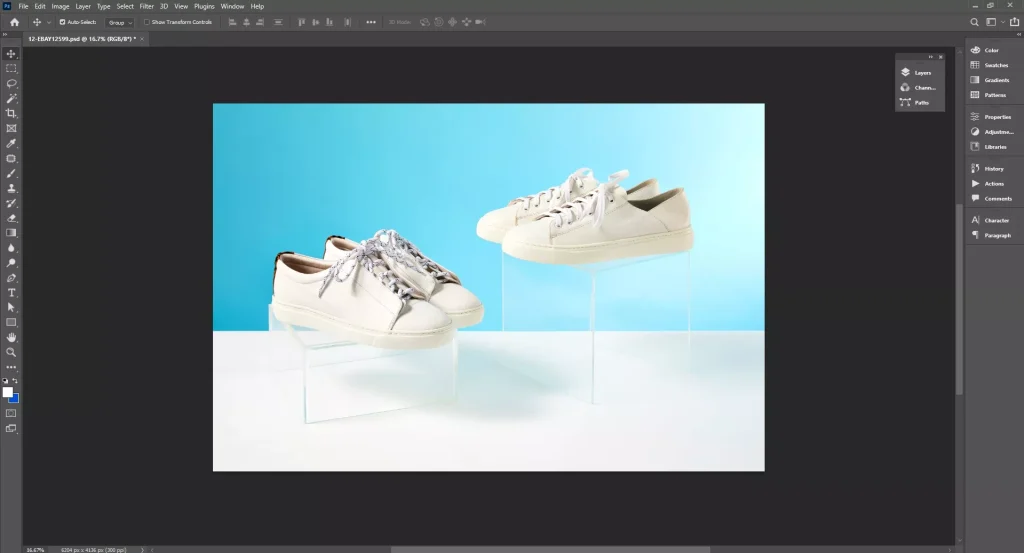The image size is (1024, 553).
Task: Select the Path Selection tool
Action: pyautogui.click(x=11, y=308)
